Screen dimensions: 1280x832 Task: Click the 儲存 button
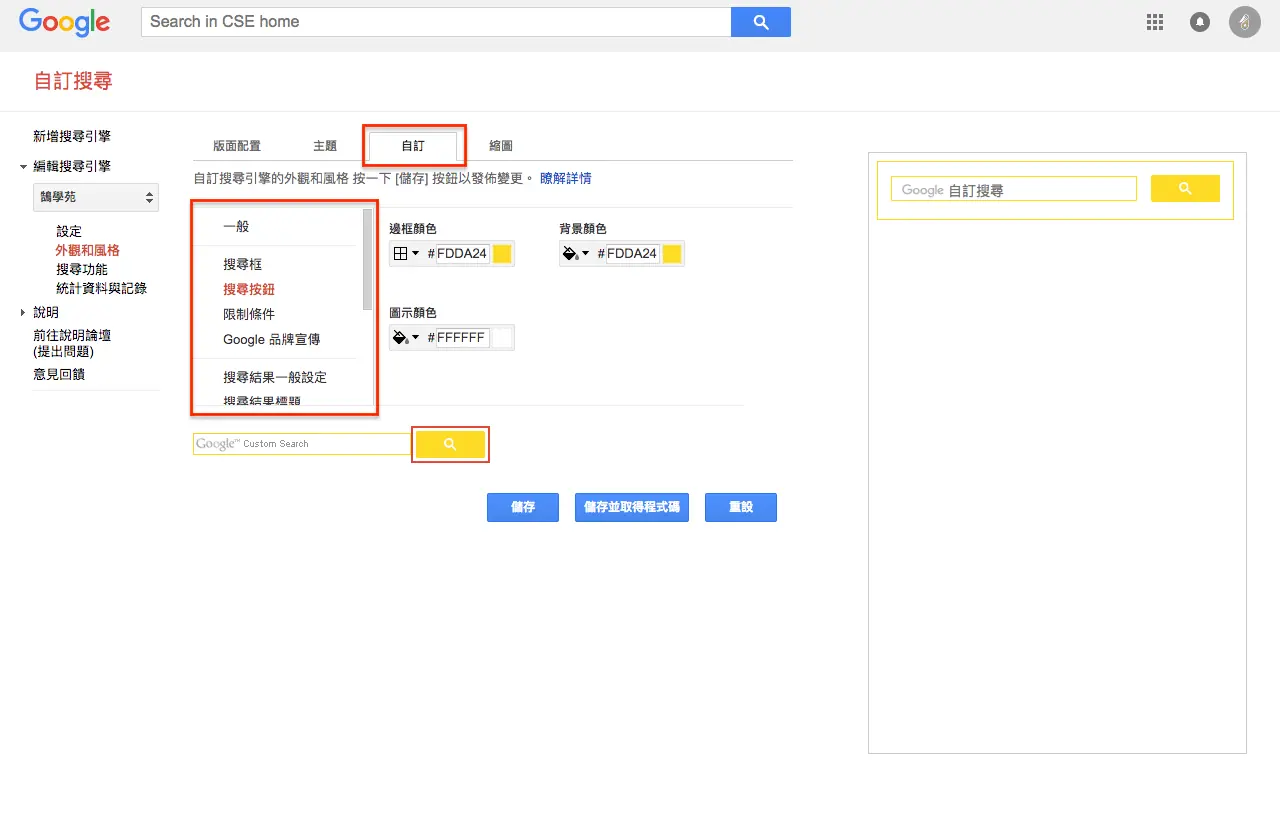click(523, 507)
